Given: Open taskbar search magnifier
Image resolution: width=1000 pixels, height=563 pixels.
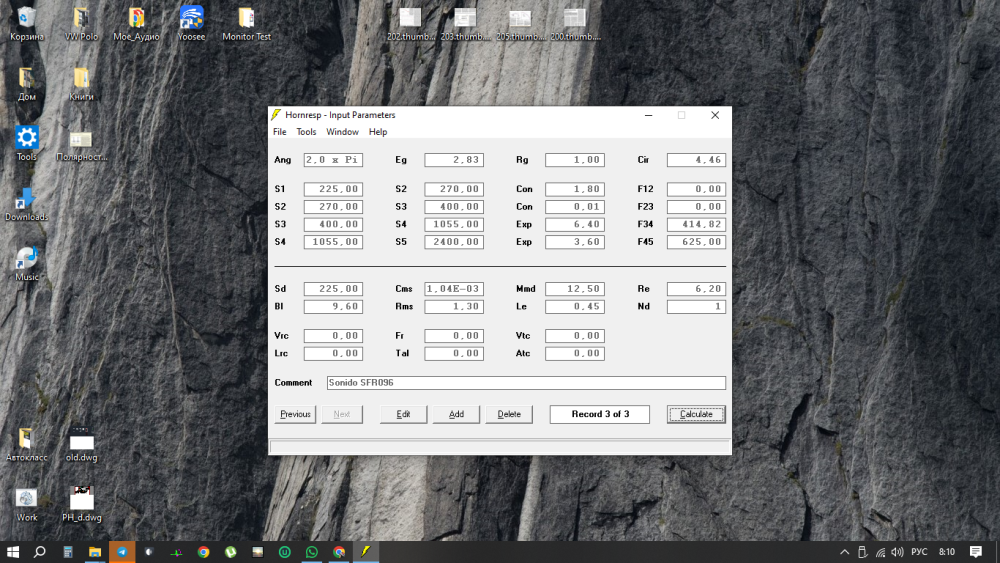Looking at the screenshot, I should (40, 552).
